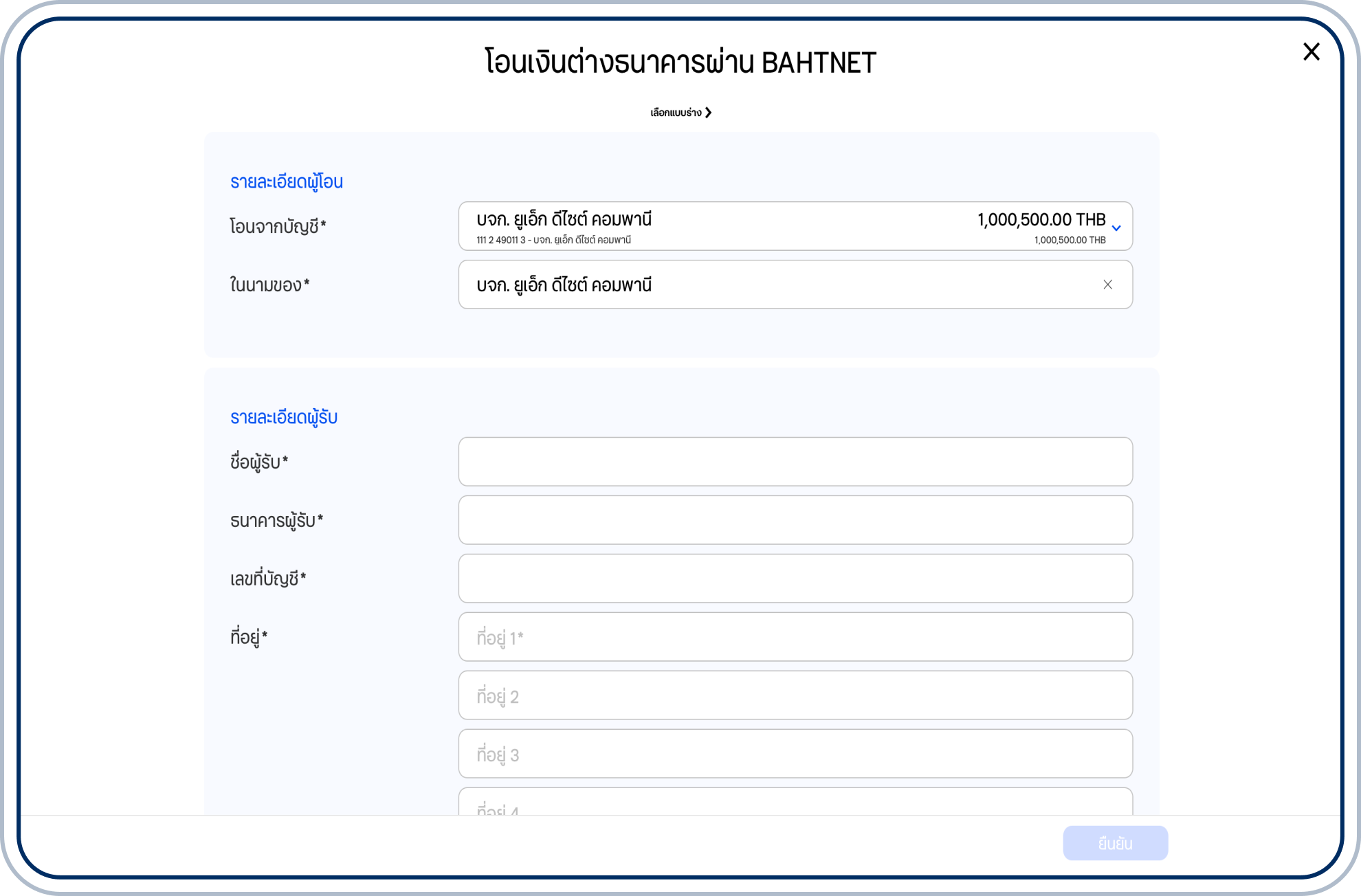This screenshot has width=1361, height=896.
Task: Focus the ชื่อผู้รับ input field
Action: [795, 462]
